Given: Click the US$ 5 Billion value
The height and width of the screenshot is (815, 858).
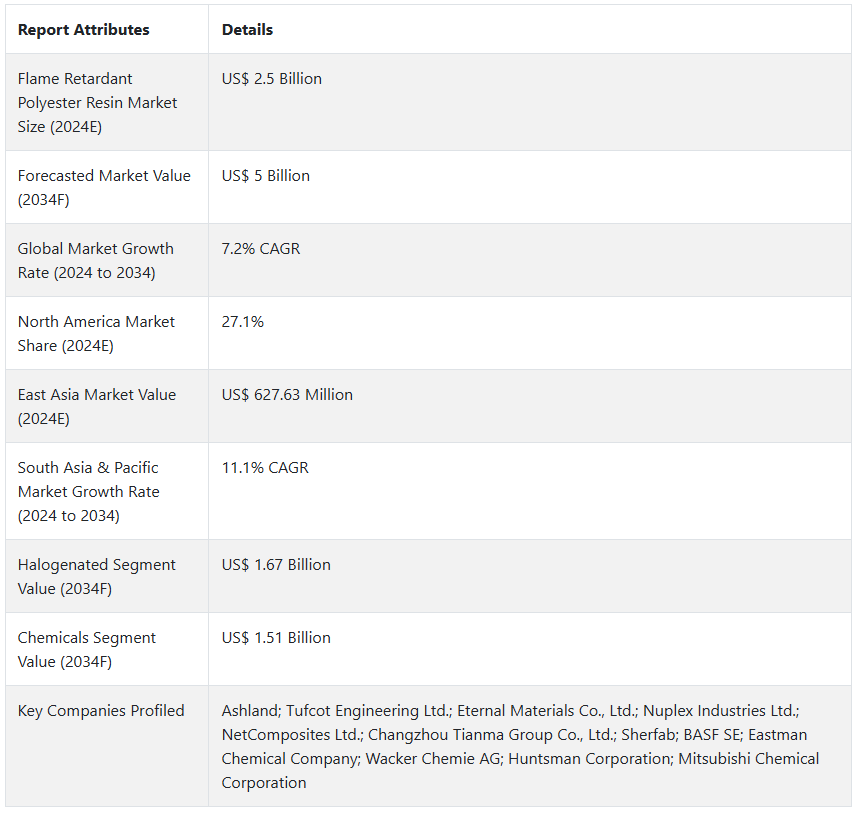Looking at the screenshot, I should (x=266, y=176).
